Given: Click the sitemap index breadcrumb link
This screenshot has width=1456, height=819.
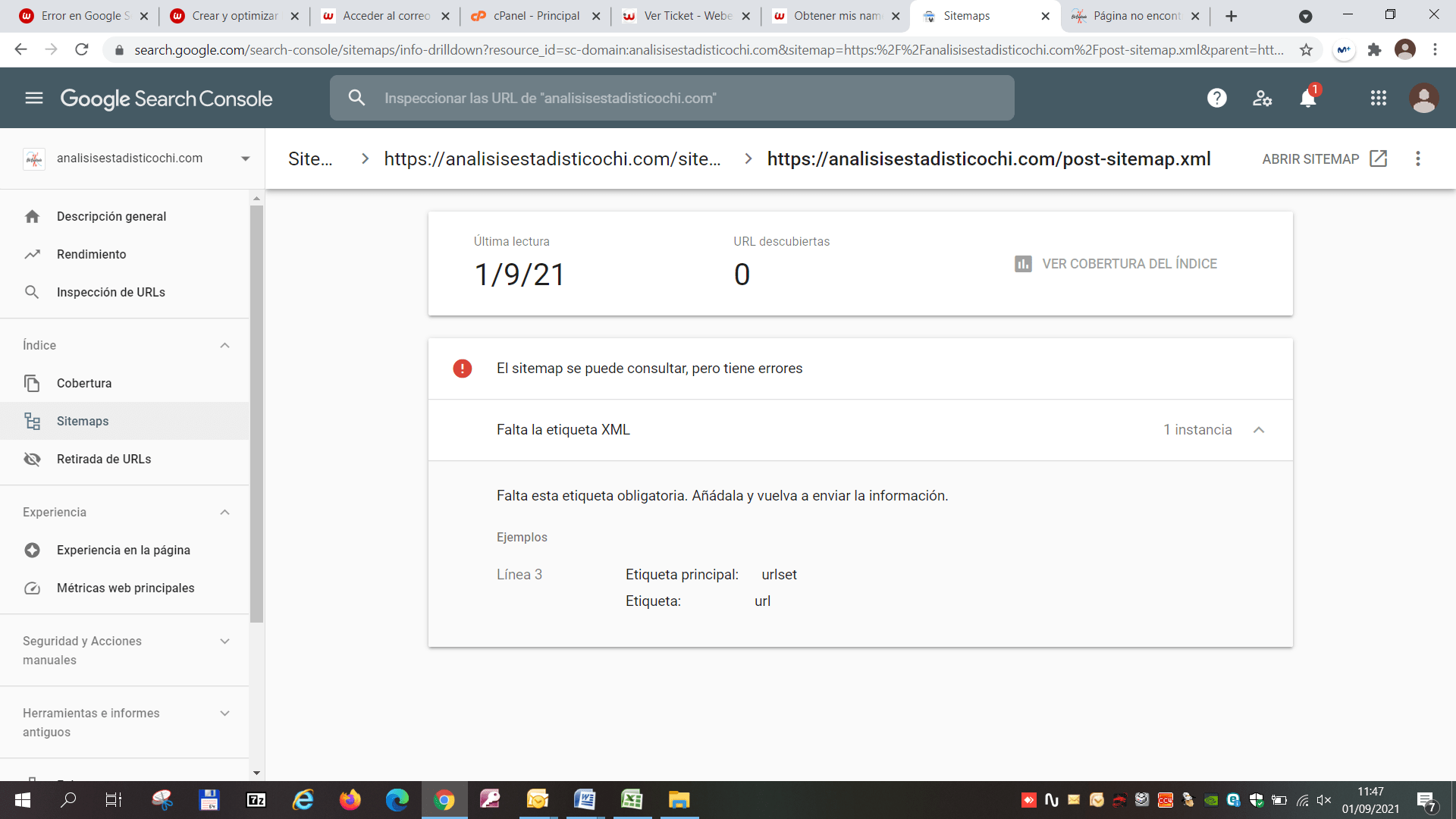Looking at the screenshot, I should coord(552,158).
